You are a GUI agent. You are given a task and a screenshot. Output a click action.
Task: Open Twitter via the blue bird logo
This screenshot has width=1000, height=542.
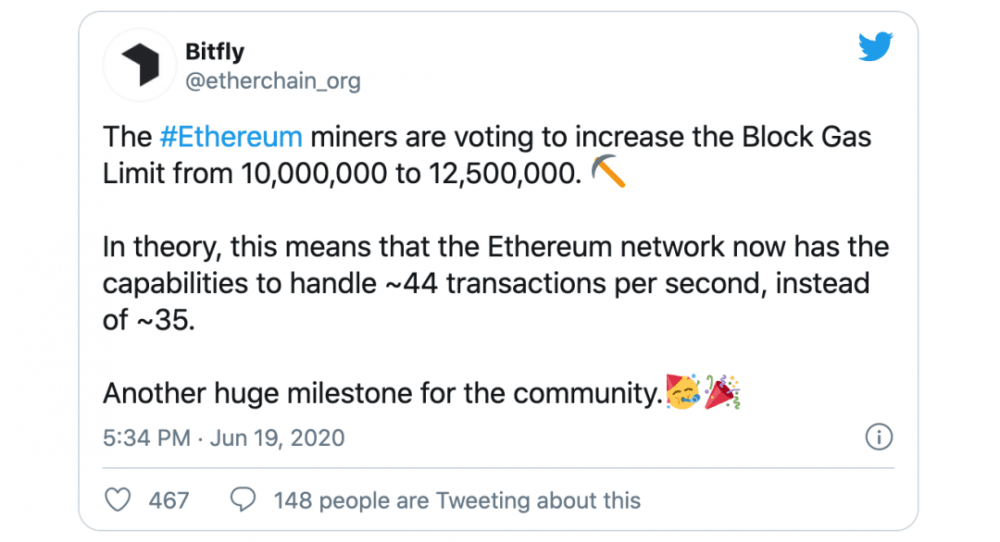(874, 48)
